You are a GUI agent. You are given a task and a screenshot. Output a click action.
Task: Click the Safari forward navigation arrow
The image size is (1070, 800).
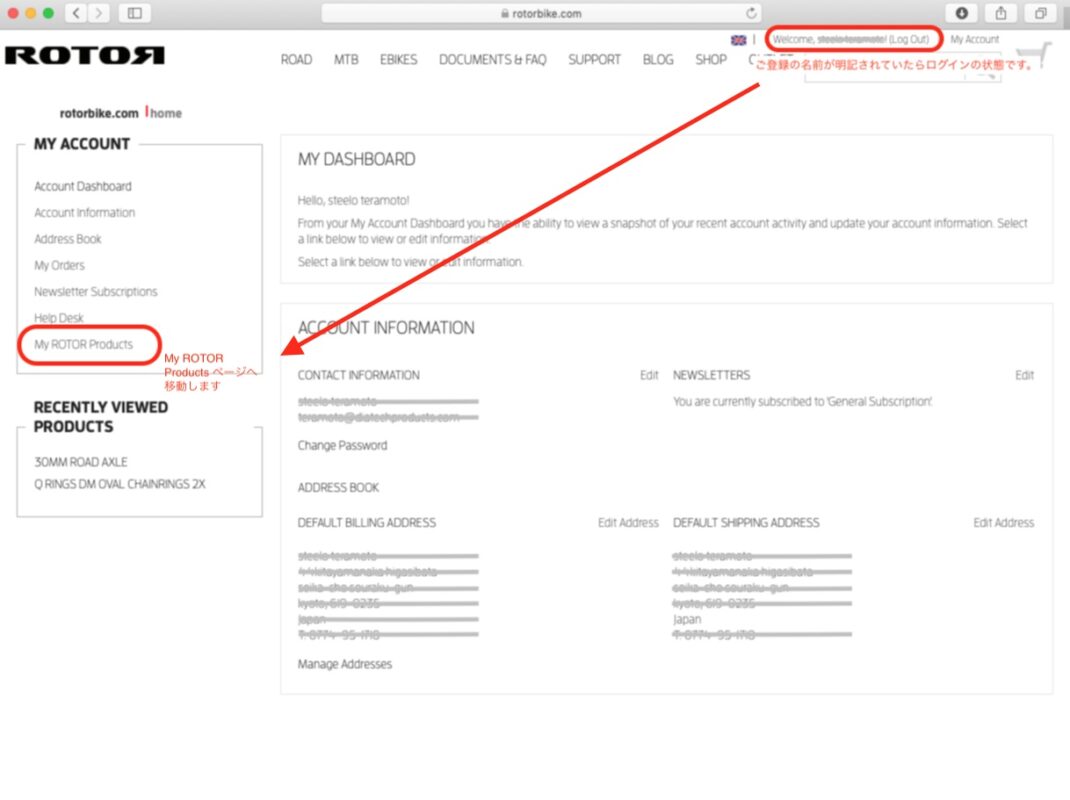click(x=99, y=13)
